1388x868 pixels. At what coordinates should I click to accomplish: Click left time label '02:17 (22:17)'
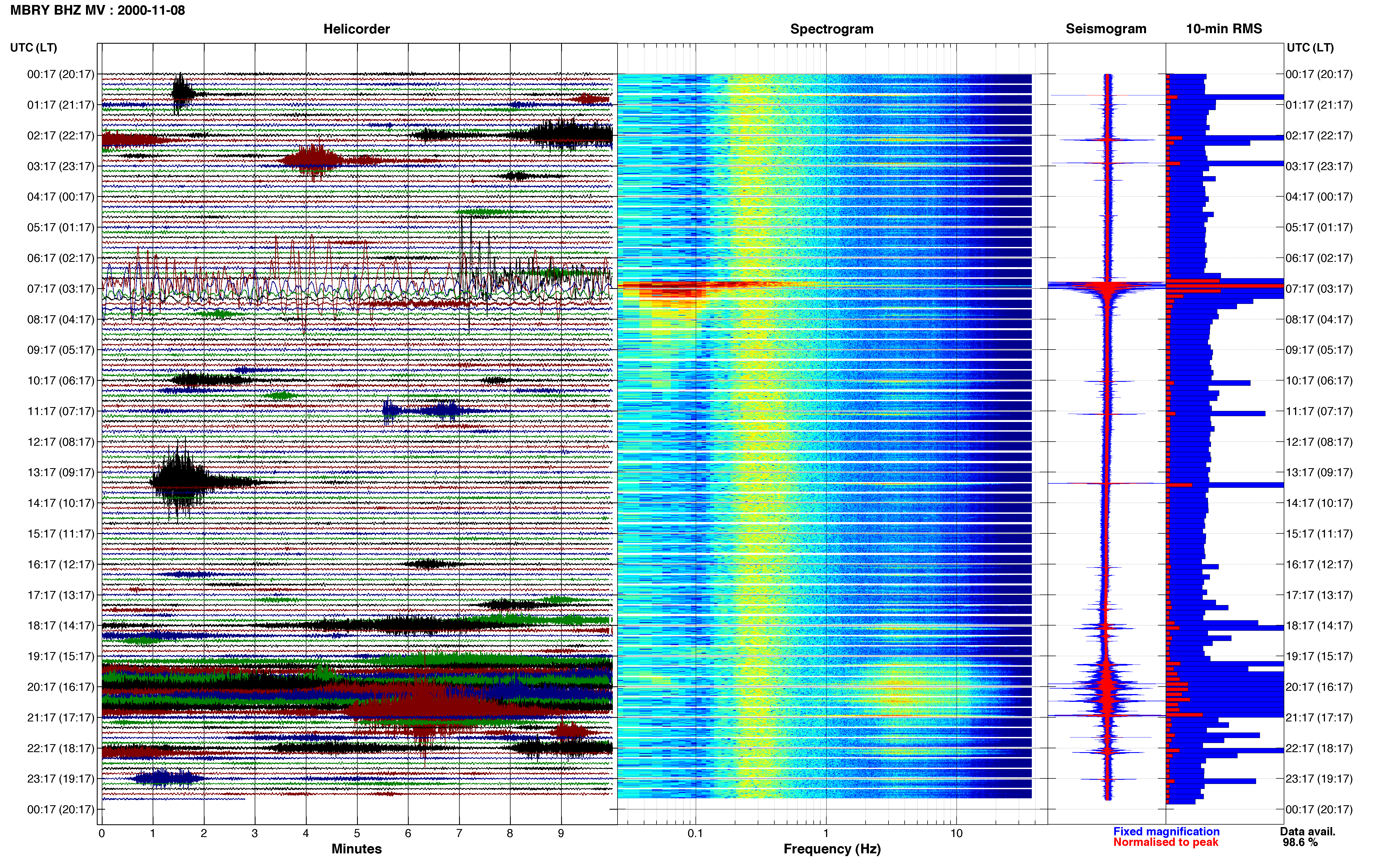[x=61, y=135]
